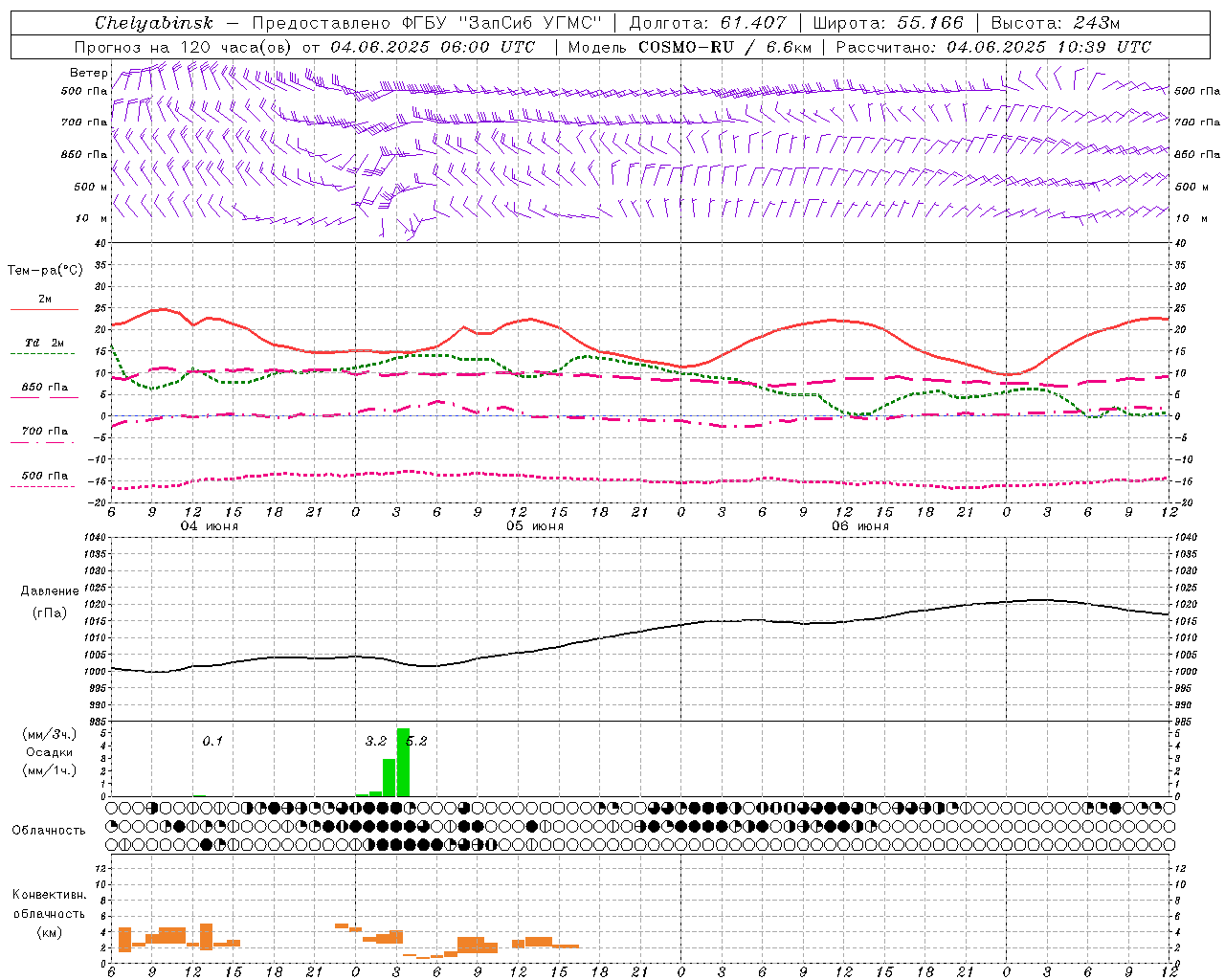
Task: Click the 04 июня date label
Action: click(209, 526)
